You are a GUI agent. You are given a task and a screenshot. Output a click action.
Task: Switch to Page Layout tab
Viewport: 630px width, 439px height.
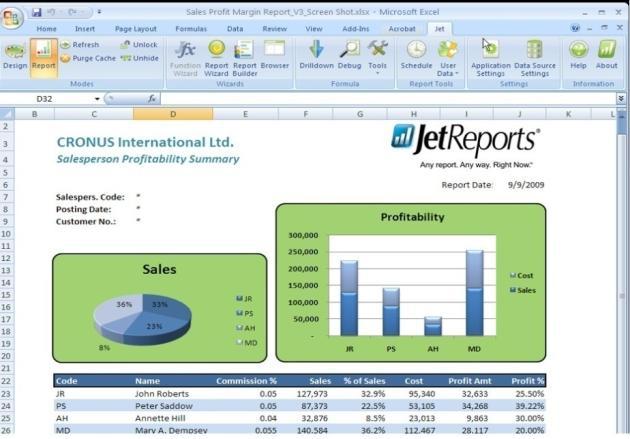click(136, 29)
